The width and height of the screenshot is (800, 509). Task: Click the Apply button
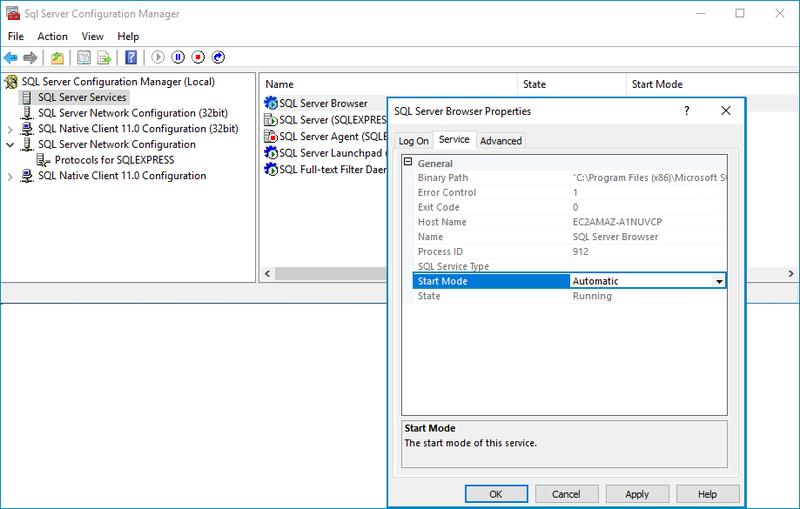coord(637,494)
